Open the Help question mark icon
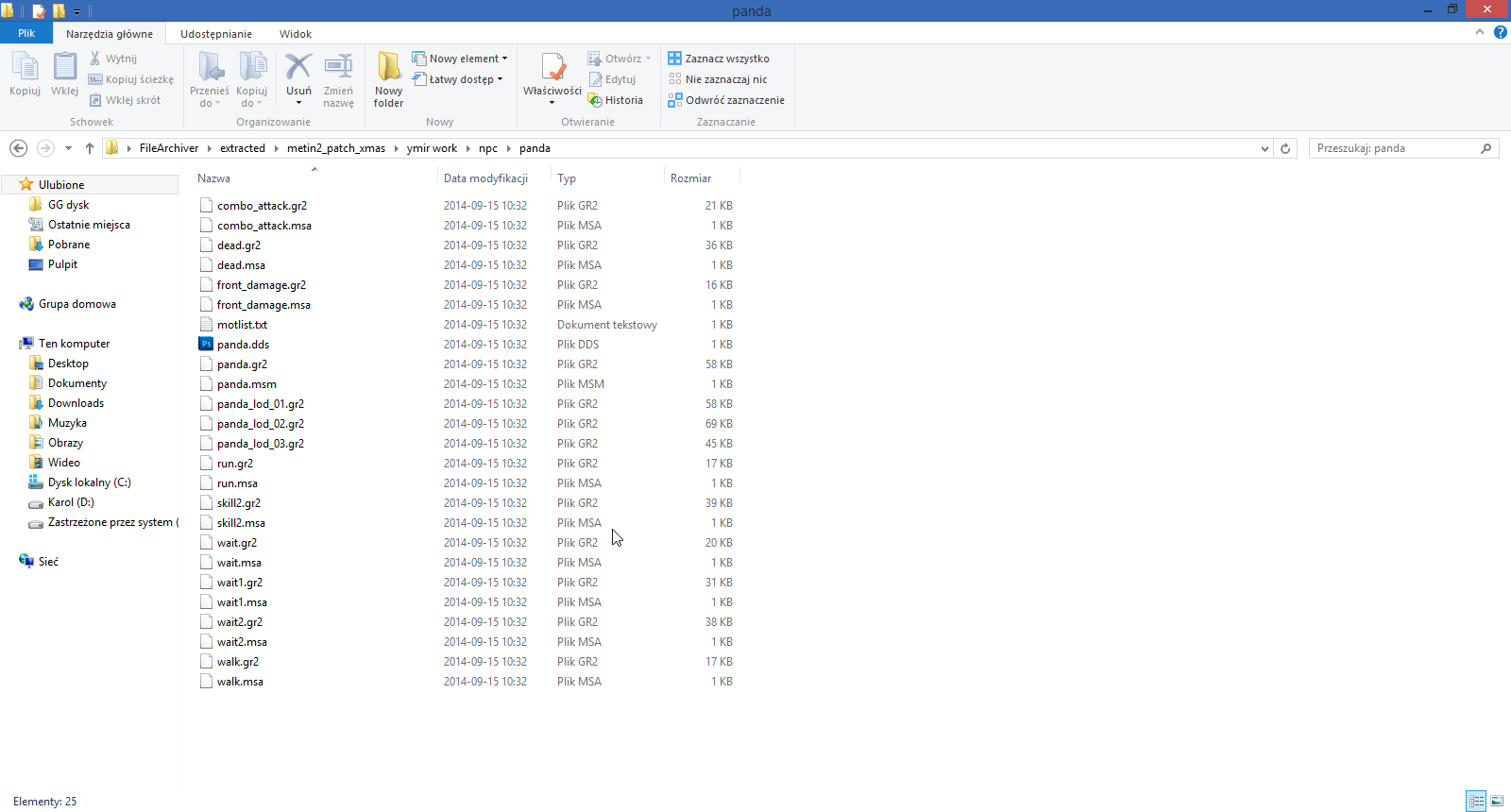 1500,32
